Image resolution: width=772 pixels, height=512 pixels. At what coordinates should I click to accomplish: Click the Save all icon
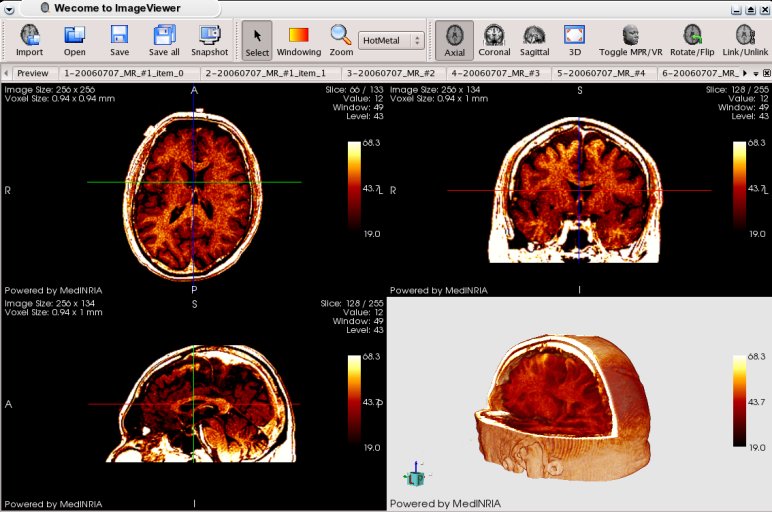click(x=164, y=40)
